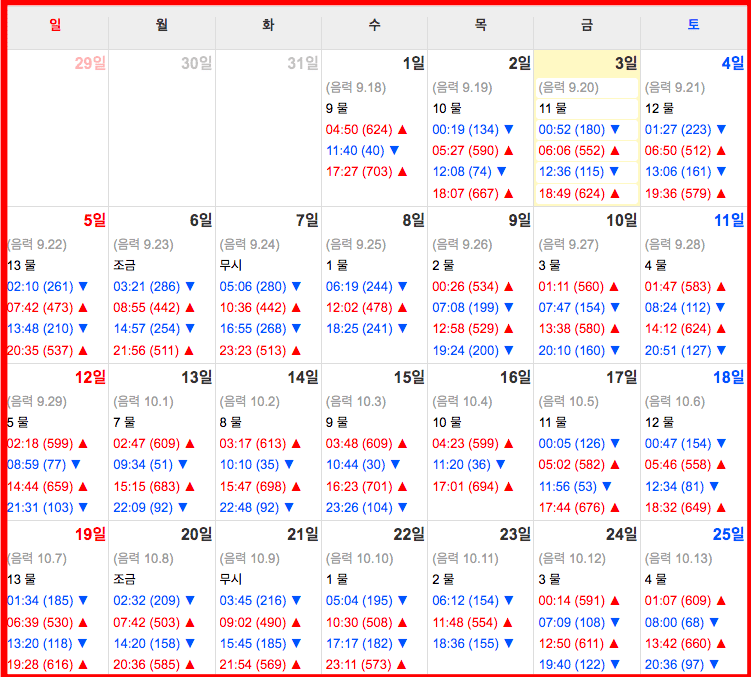Image resolution: width=751 pixels, height=677 pixels.
Task: Click high tide entry 17:44 (676)
Action: 579,507
